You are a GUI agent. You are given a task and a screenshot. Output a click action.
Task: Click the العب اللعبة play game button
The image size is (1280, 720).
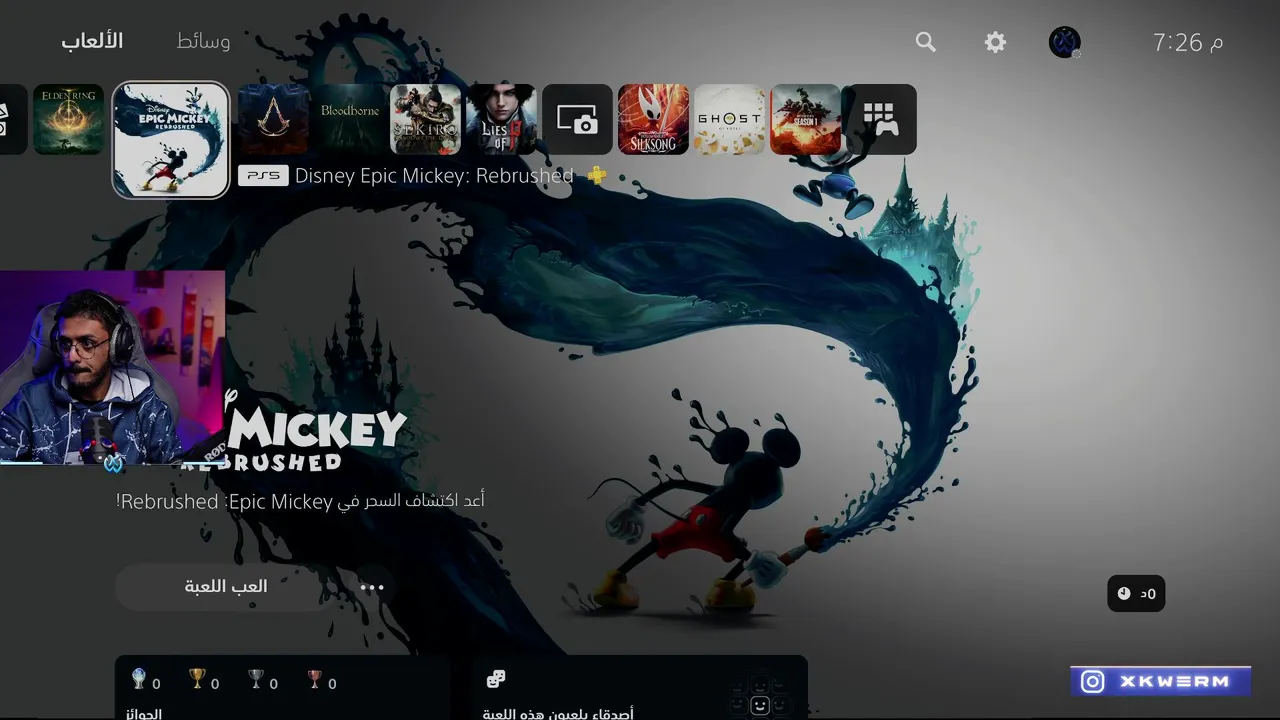(x=226, y=587)
